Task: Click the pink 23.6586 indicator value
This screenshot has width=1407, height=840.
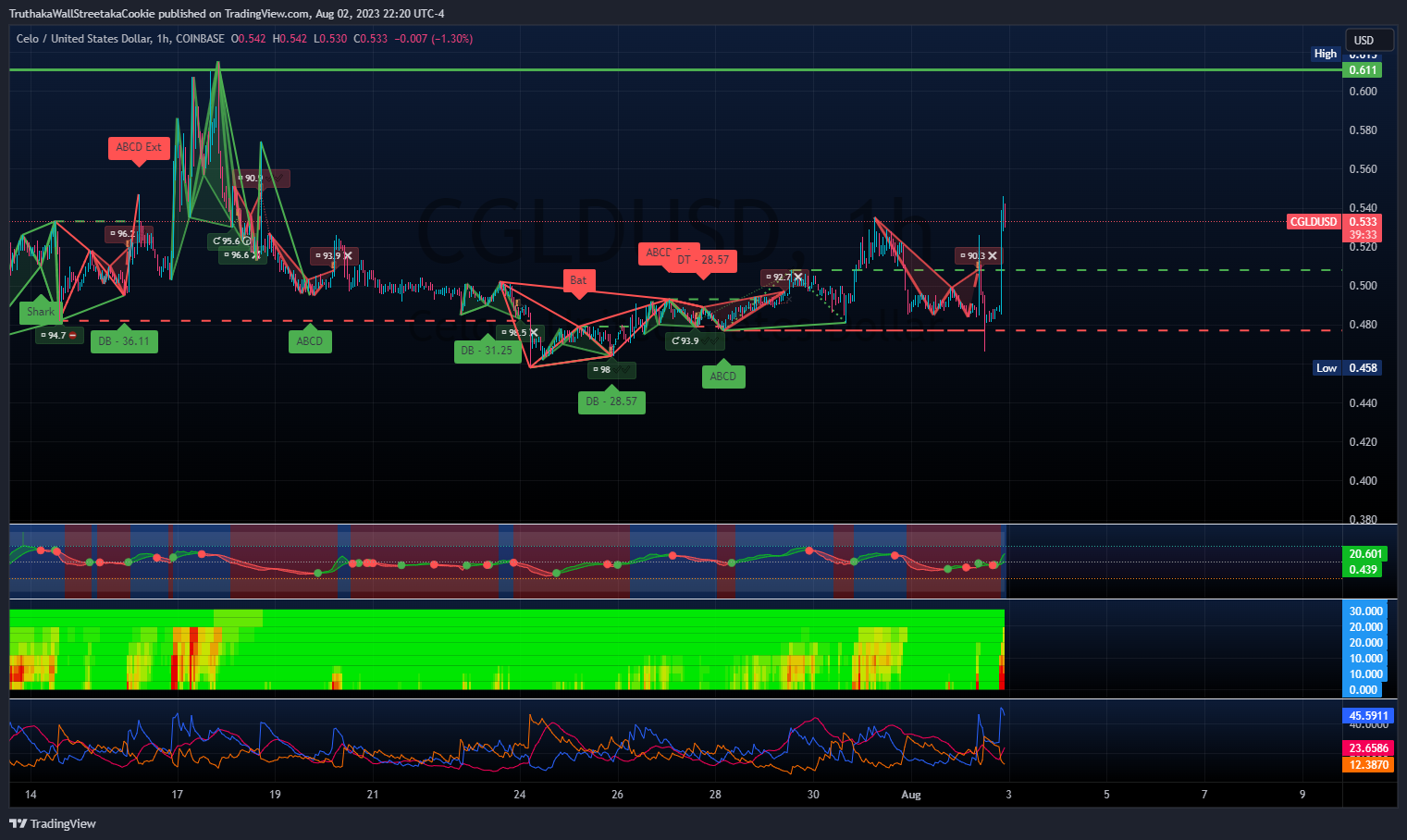Action: click(1367, 748)
